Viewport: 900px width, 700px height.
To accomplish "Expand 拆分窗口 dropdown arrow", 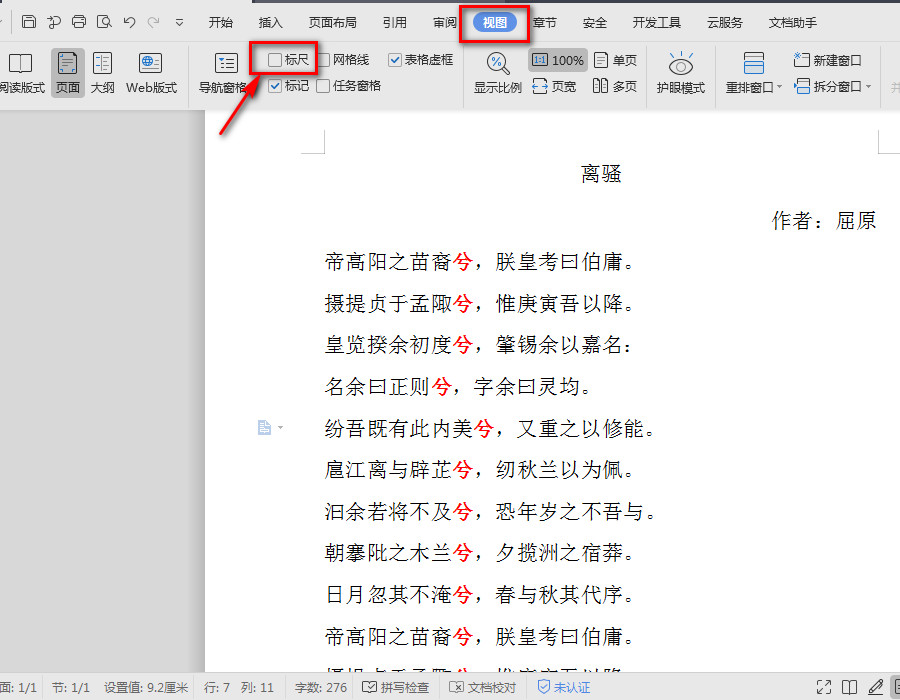I will point(868,87).
